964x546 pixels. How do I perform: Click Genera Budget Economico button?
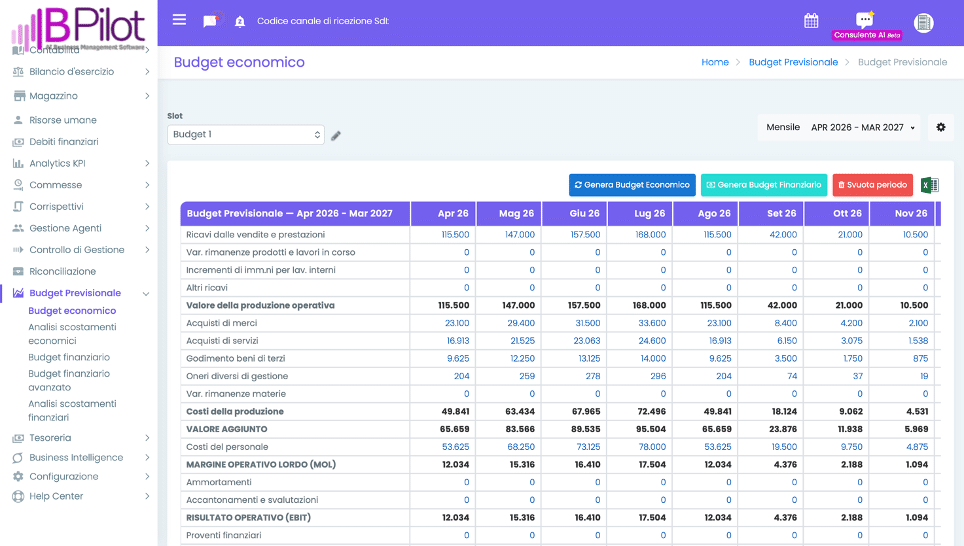632,185
